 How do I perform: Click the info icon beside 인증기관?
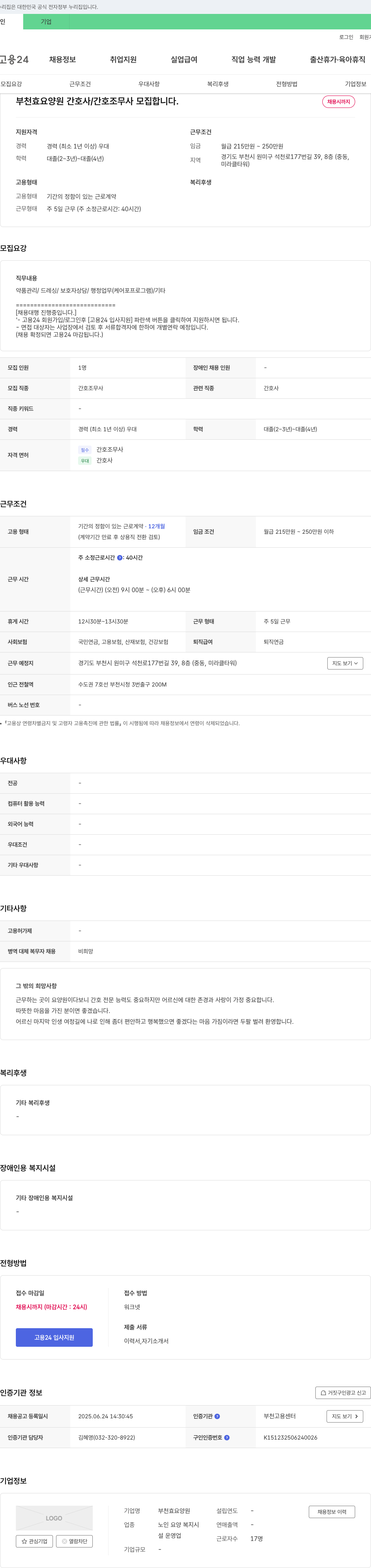coord(218,1416)
